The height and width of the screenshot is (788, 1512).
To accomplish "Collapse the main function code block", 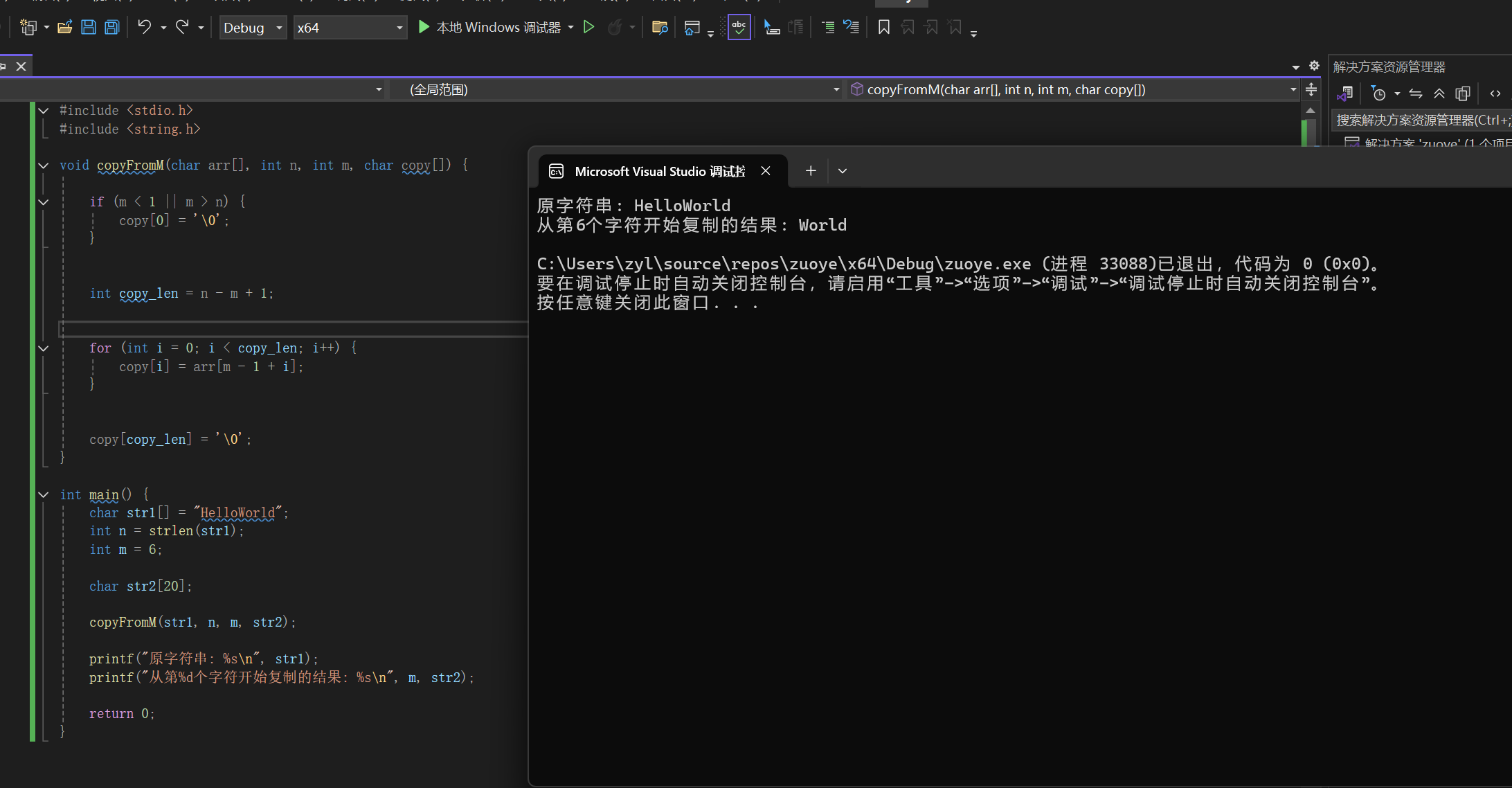I will pos(44,494).
